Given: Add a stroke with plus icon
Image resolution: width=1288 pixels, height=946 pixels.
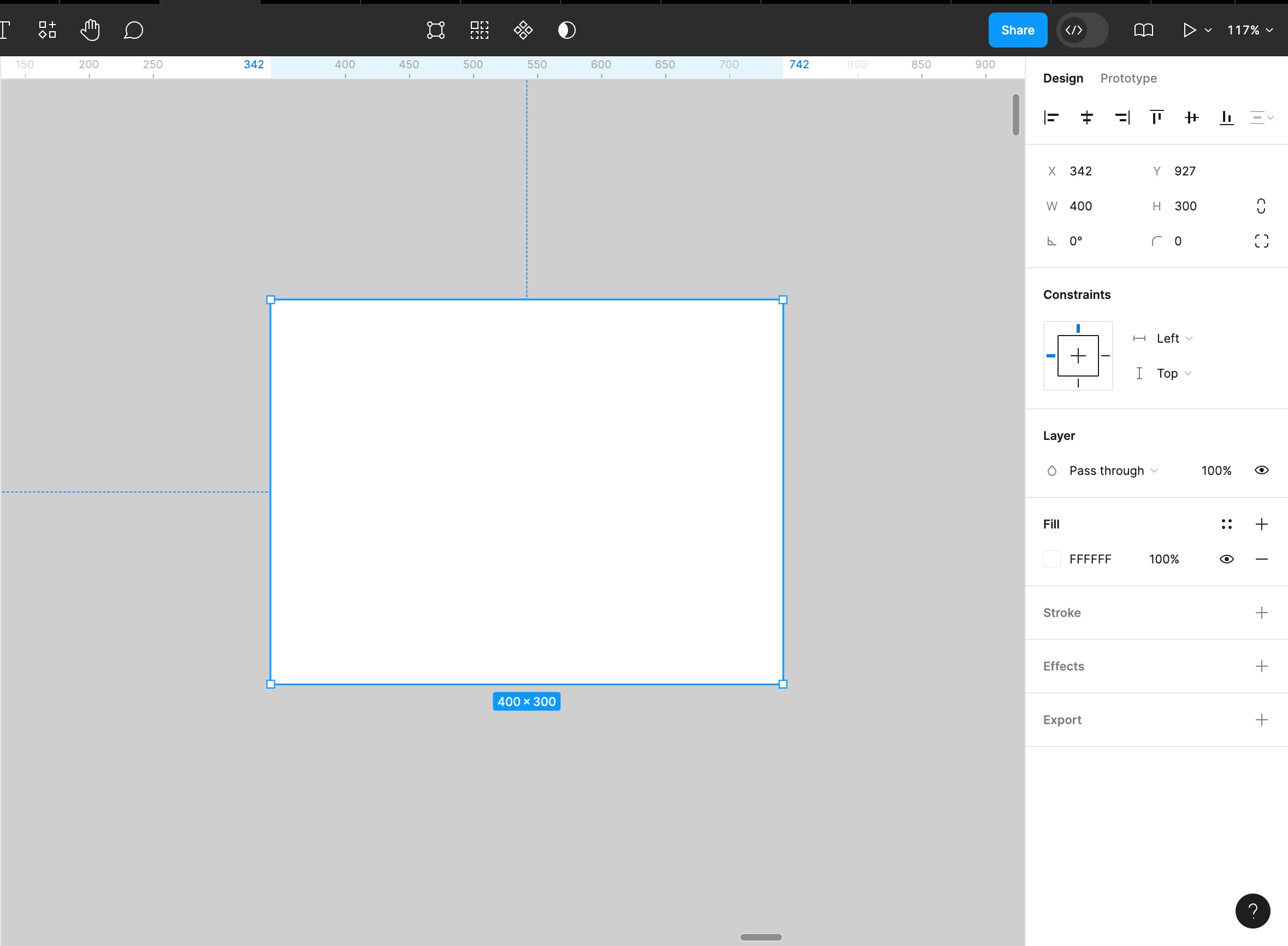Looking at the screenshot, I should (x=1261, y=613).
